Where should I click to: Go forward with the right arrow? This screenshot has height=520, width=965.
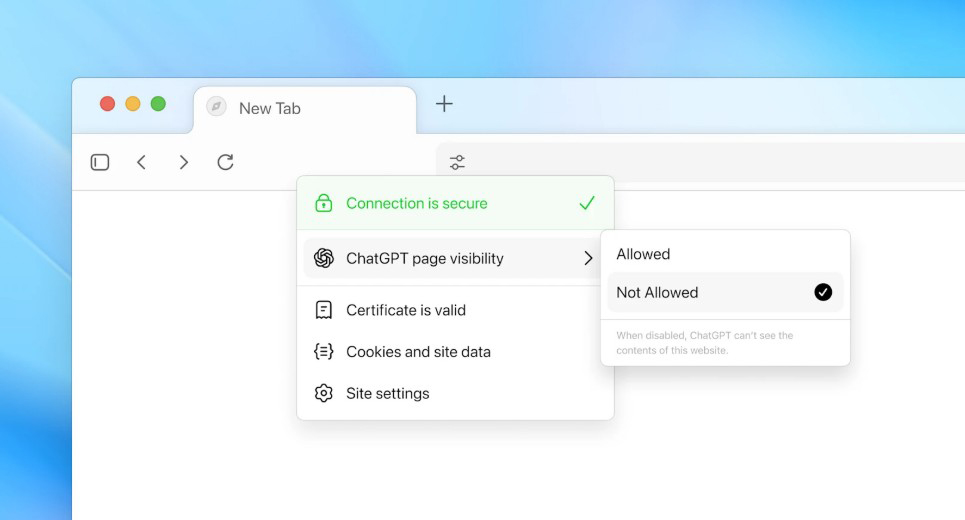pos(183,162)
